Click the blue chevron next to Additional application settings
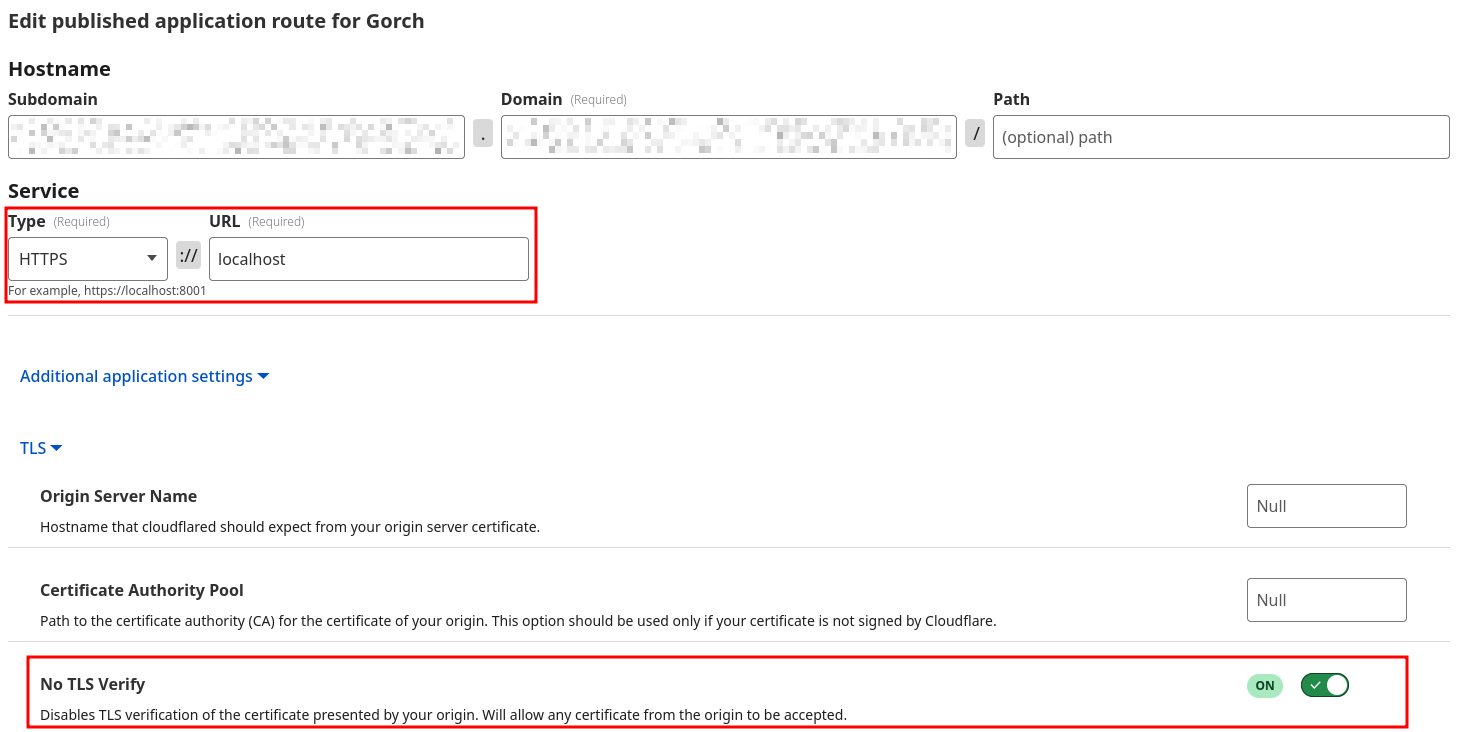The width and height of the screenshot is (1460, 732). [x=263, y=376]
